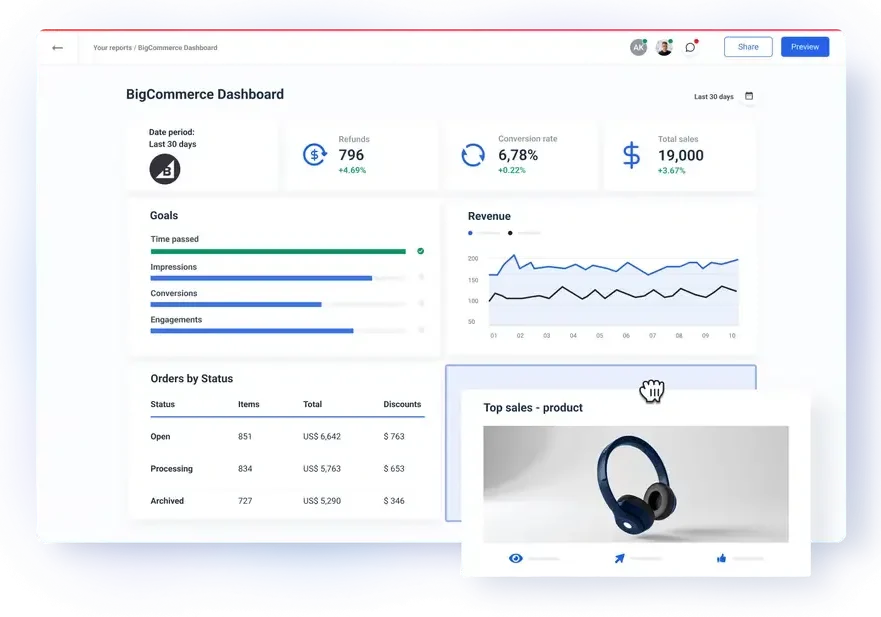Click the arrow clicks icon under product

619,558
